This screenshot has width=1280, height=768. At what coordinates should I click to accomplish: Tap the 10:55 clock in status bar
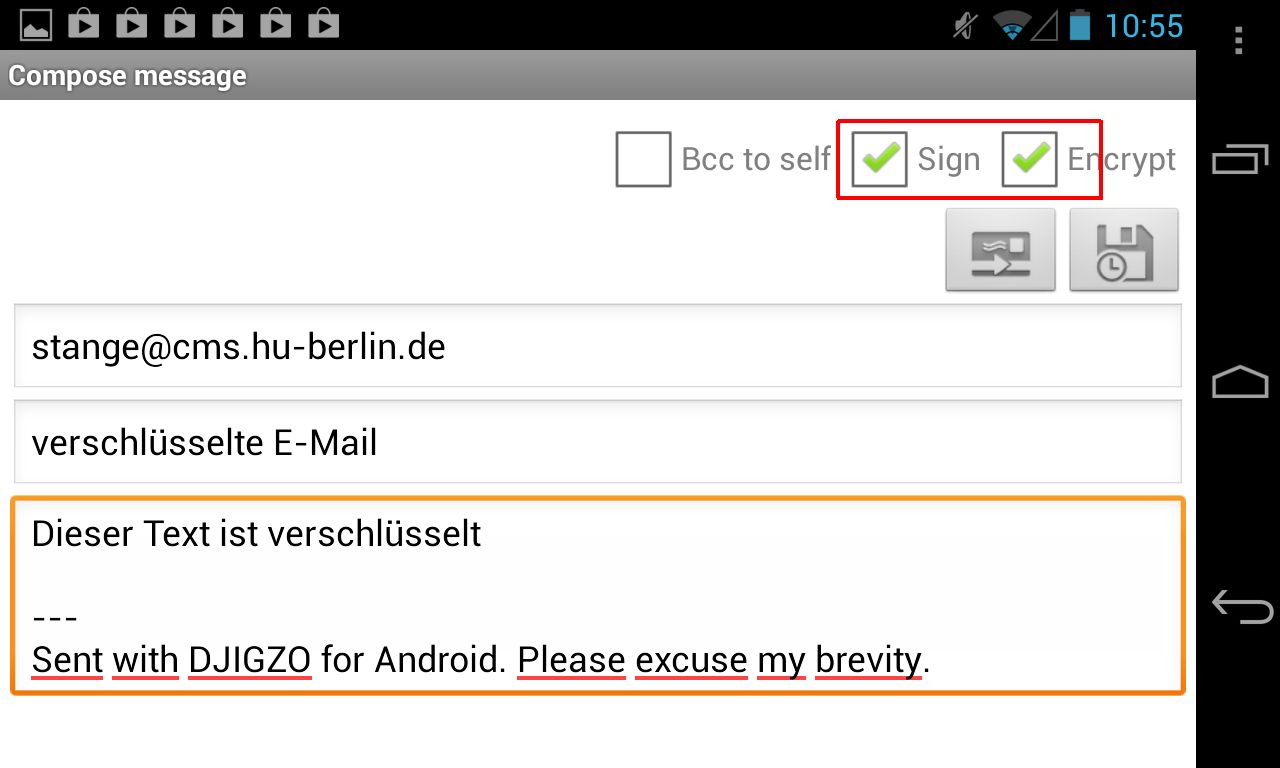[x=1144, y=26]
